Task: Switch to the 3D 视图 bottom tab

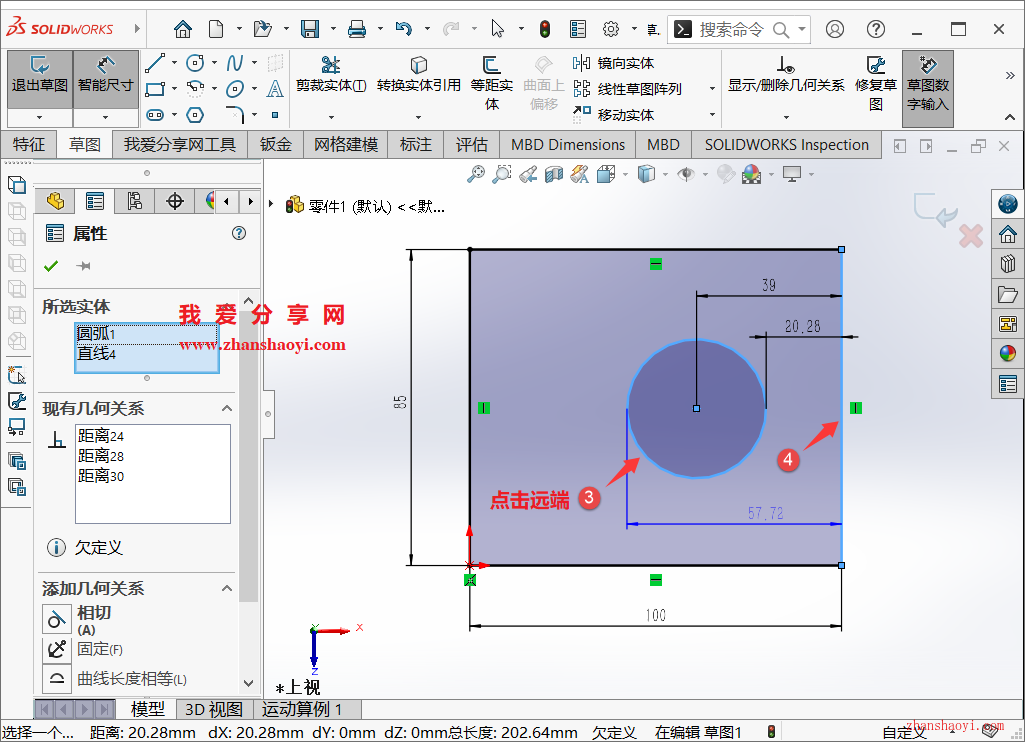Action: point(214,709)
